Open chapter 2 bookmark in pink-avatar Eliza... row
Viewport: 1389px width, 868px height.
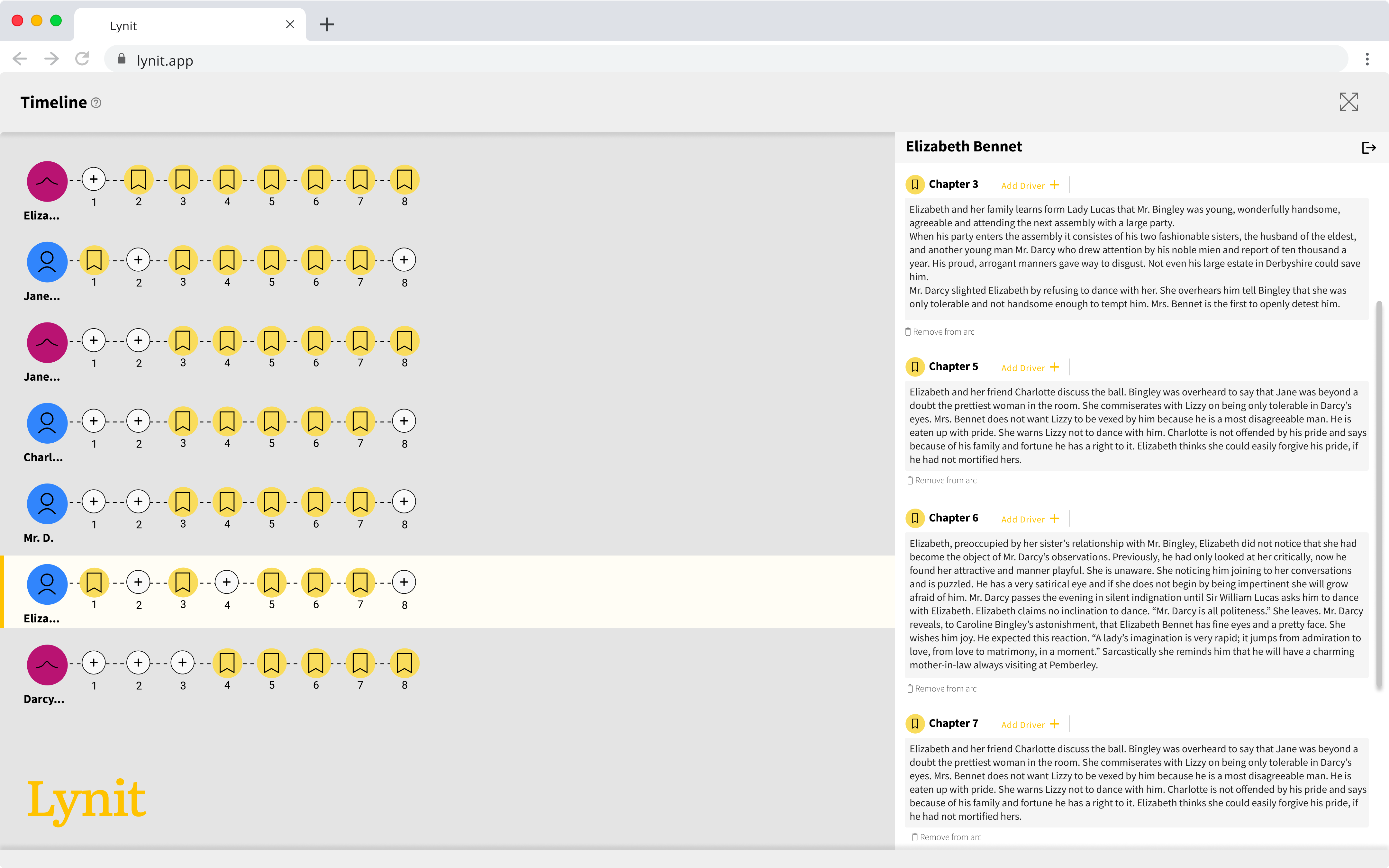(138, 179)
